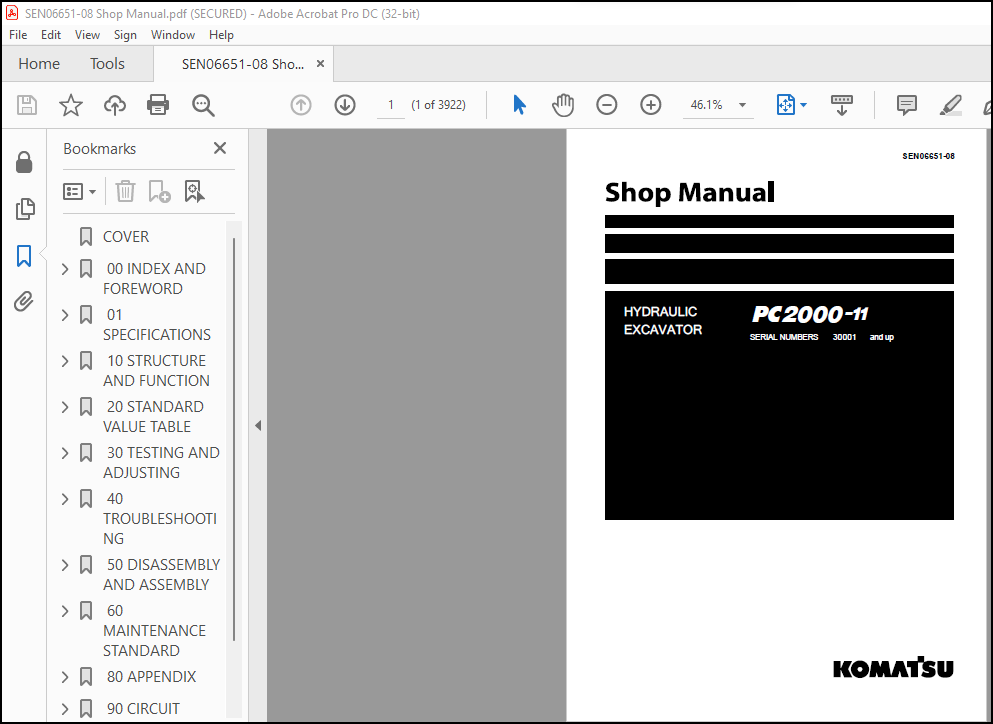Activate the Hand pan tool
The height and width of the screenshot is (724, 993).
point(562,105)
